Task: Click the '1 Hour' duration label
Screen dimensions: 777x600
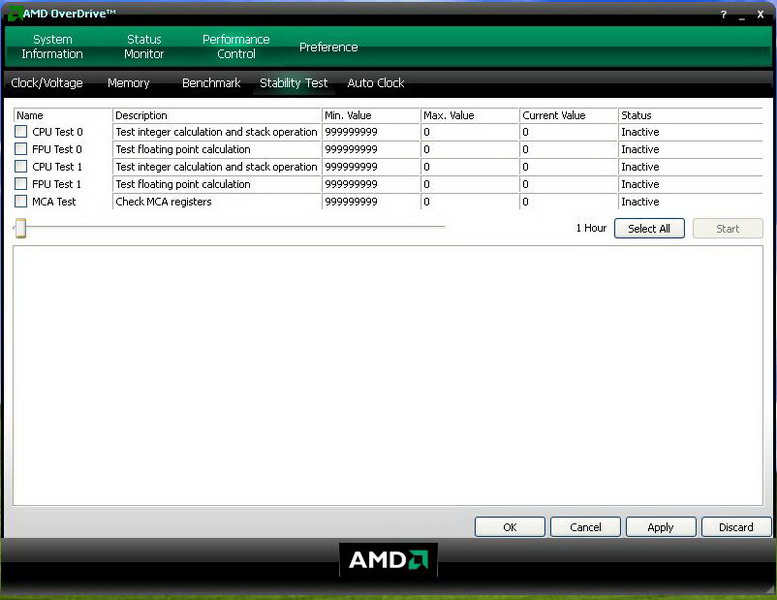Action: (x=591, y=228)
